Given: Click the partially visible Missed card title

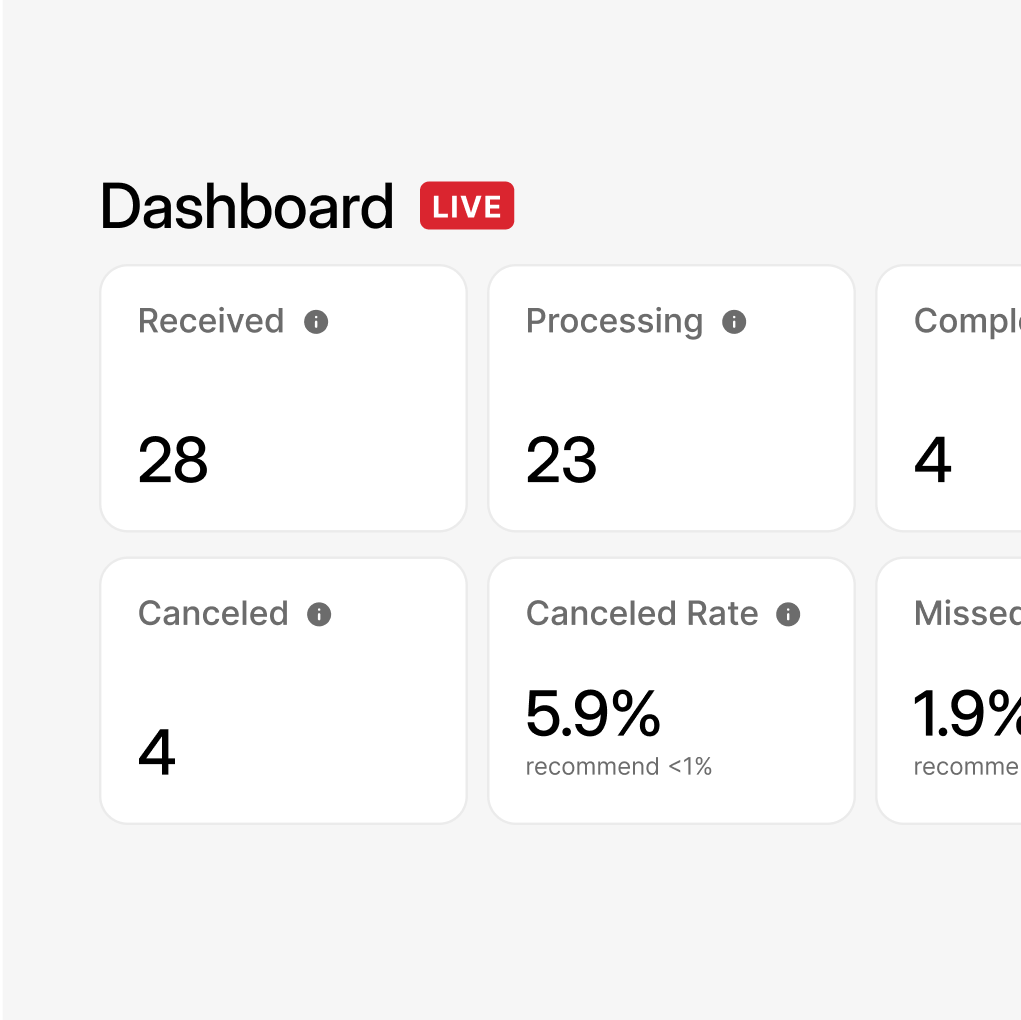Looking at the screenshot, I should pyautogui.click(x=967, y=613).
